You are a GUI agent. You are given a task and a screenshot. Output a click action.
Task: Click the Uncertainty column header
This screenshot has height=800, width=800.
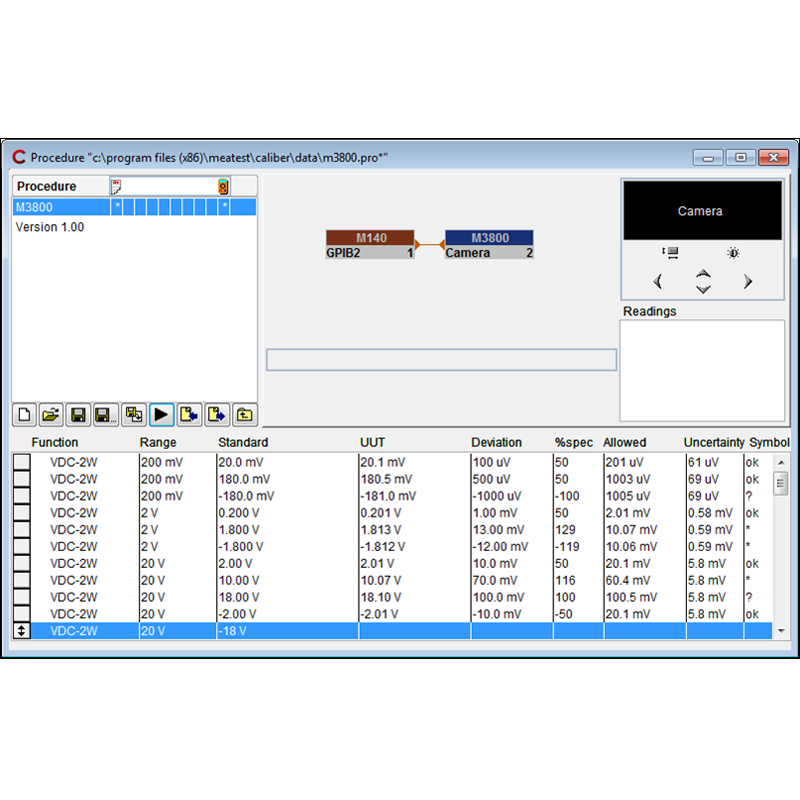point(714,442)
